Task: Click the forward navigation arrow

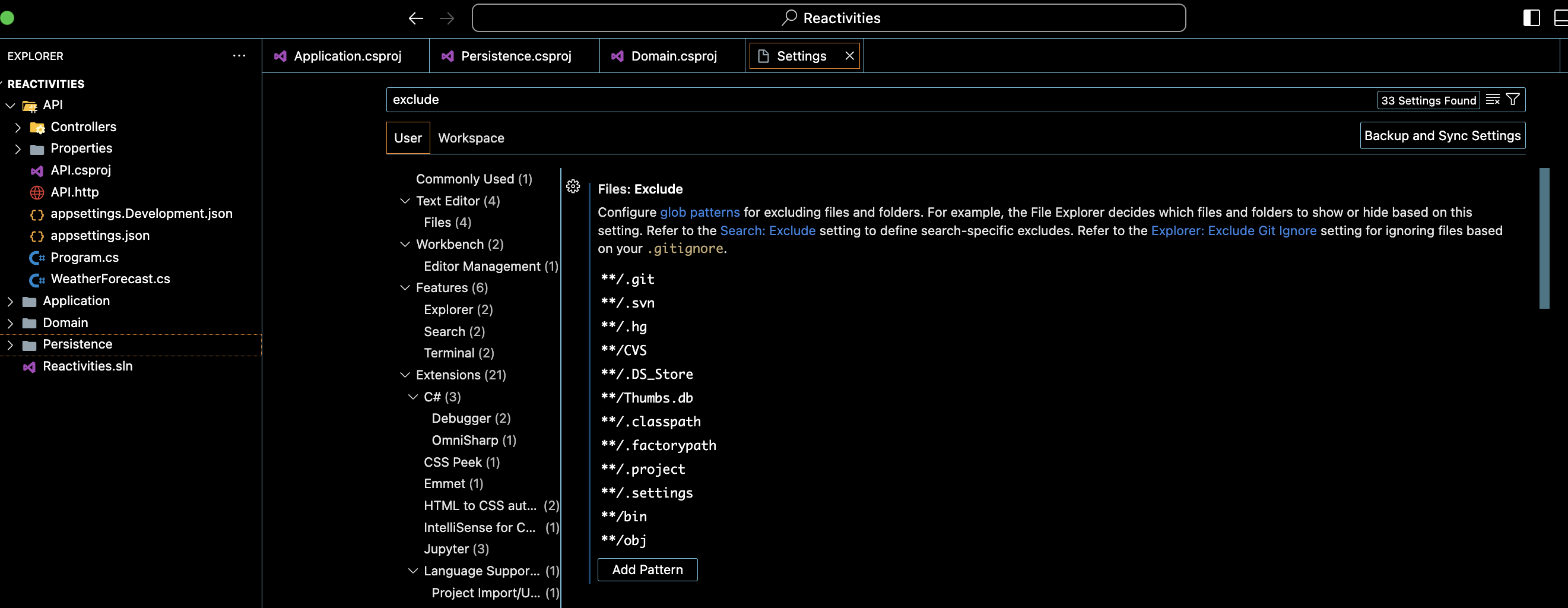Action: tap(447, 18)
